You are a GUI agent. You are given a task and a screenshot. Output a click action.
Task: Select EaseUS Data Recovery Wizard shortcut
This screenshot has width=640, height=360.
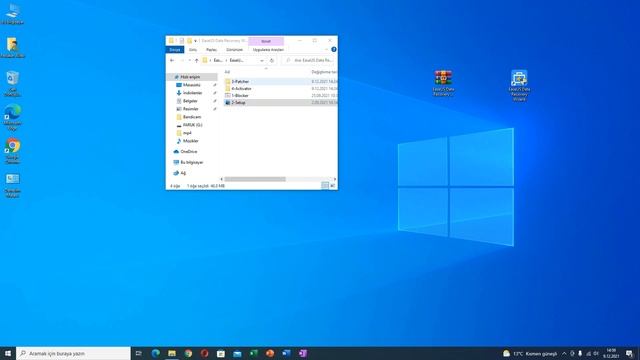(519, 85)
